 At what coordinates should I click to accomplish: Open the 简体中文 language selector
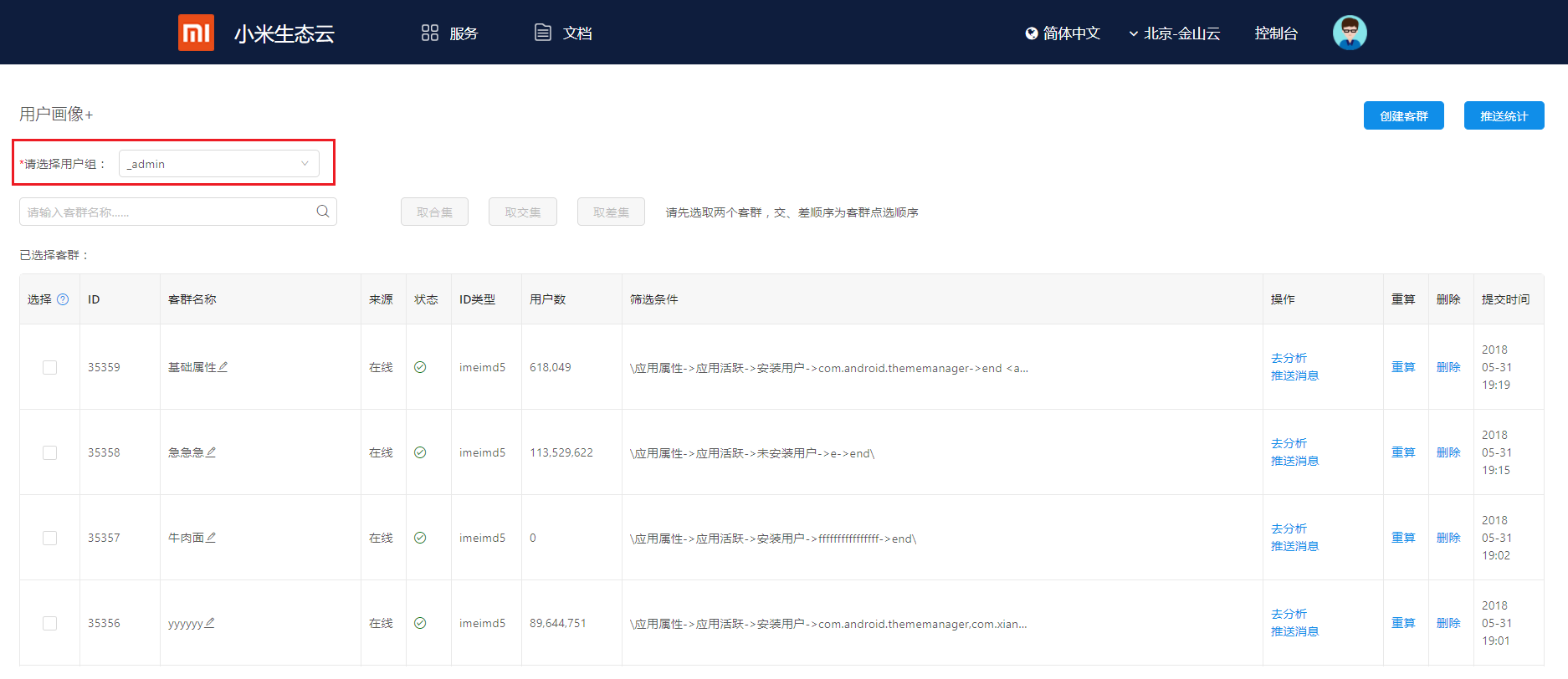tap(1063, 33)
